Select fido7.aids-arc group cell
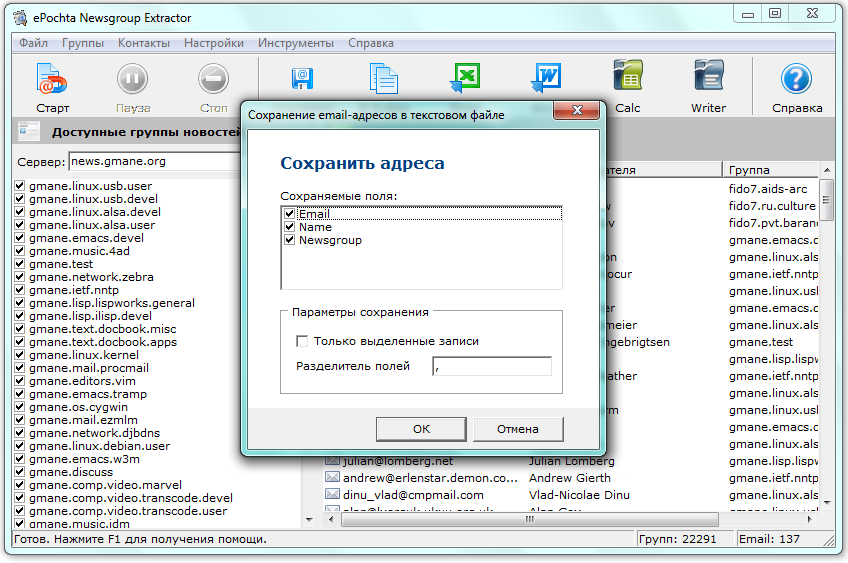Viewport: 848px width, 563px height. point(768,189)
